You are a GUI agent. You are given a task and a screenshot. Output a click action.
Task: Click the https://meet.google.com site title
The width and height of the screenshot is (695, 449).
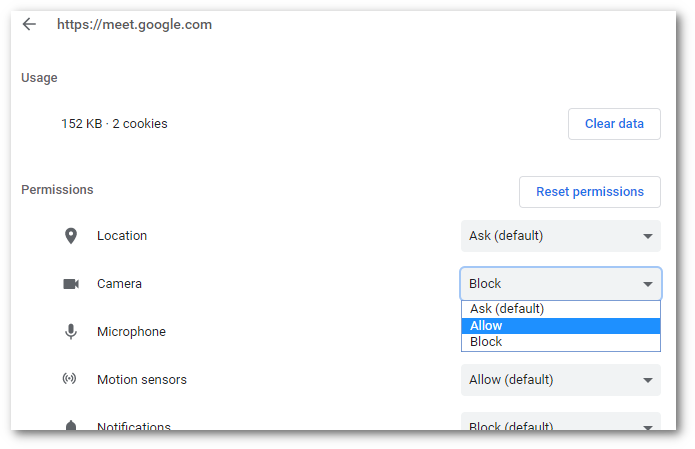(x=134, y=24)
